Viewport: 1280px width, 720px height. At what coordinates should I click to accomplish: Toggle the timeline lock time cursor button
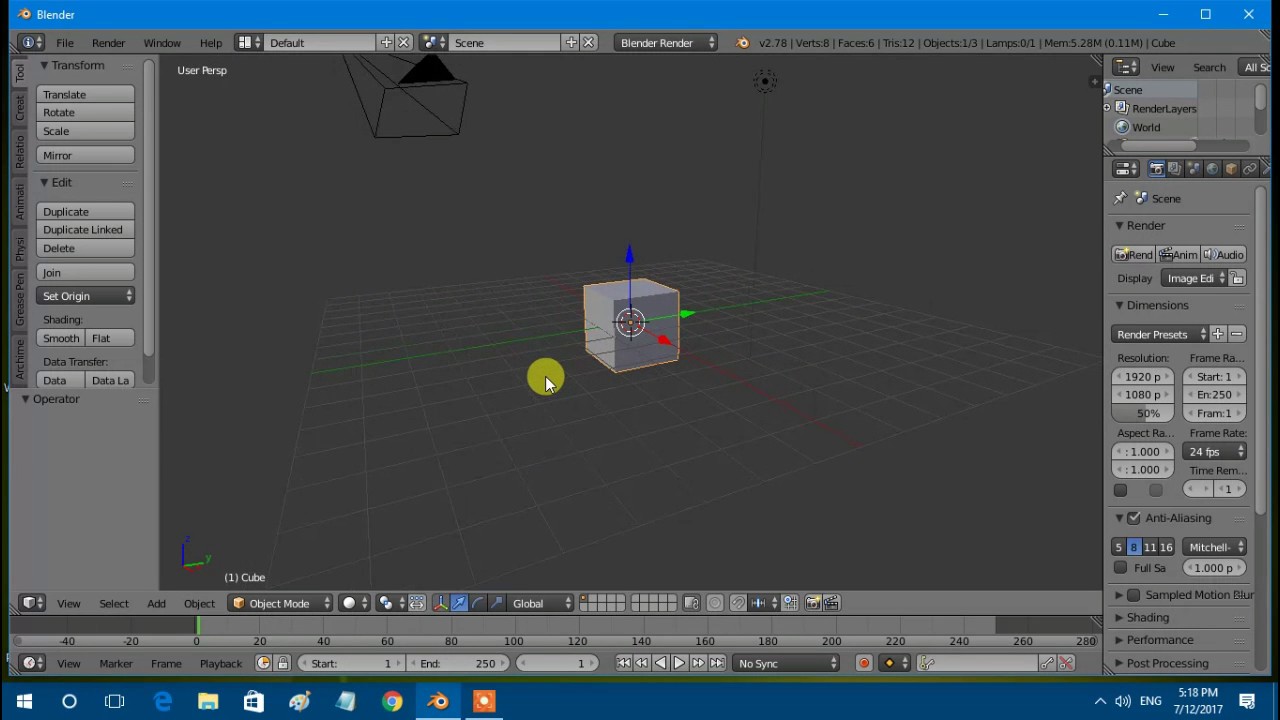pyautogui.click(x=283, y=663)
